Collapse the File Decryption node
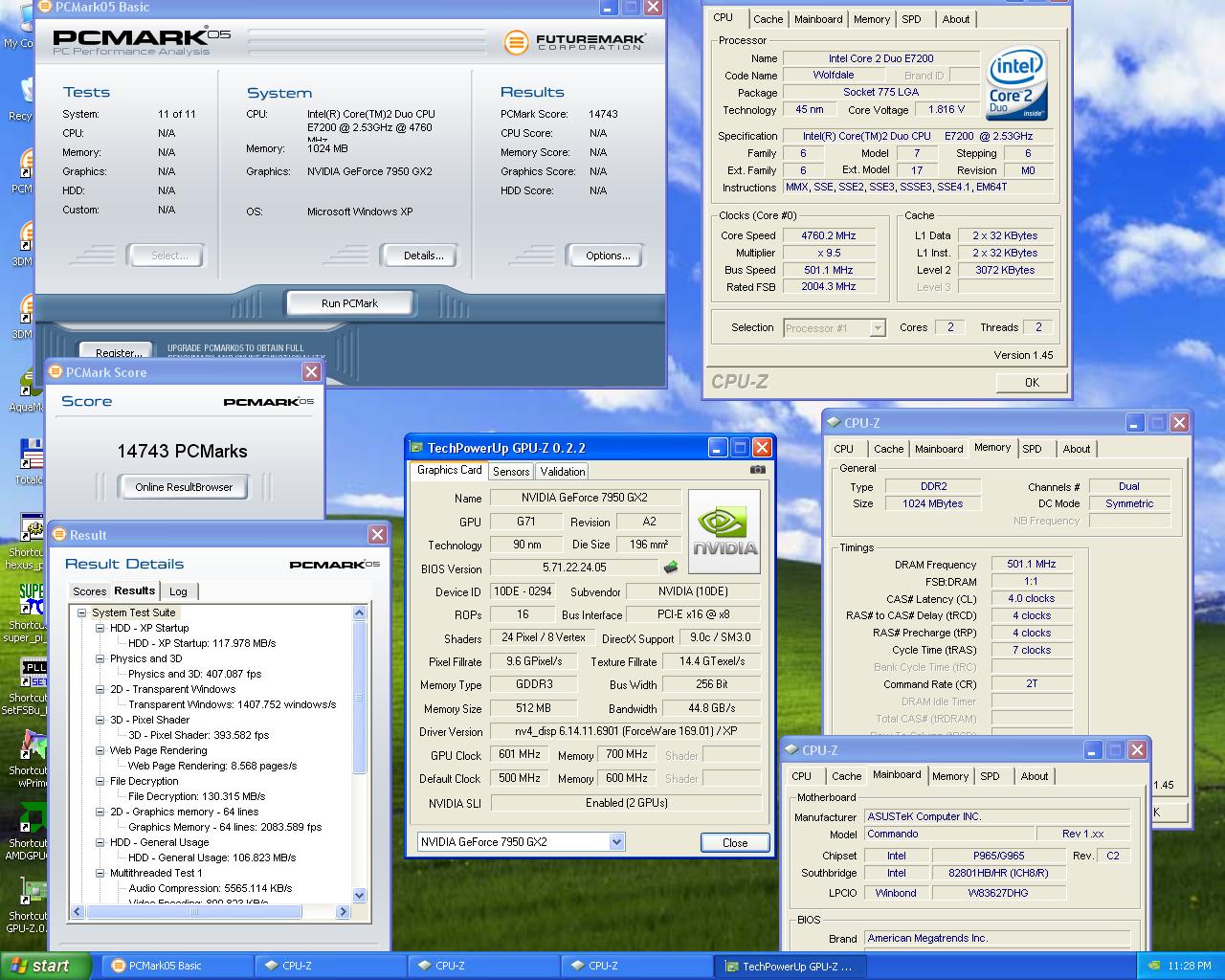The height and width of the screenshot is (980, 1225). click(100, 781)
